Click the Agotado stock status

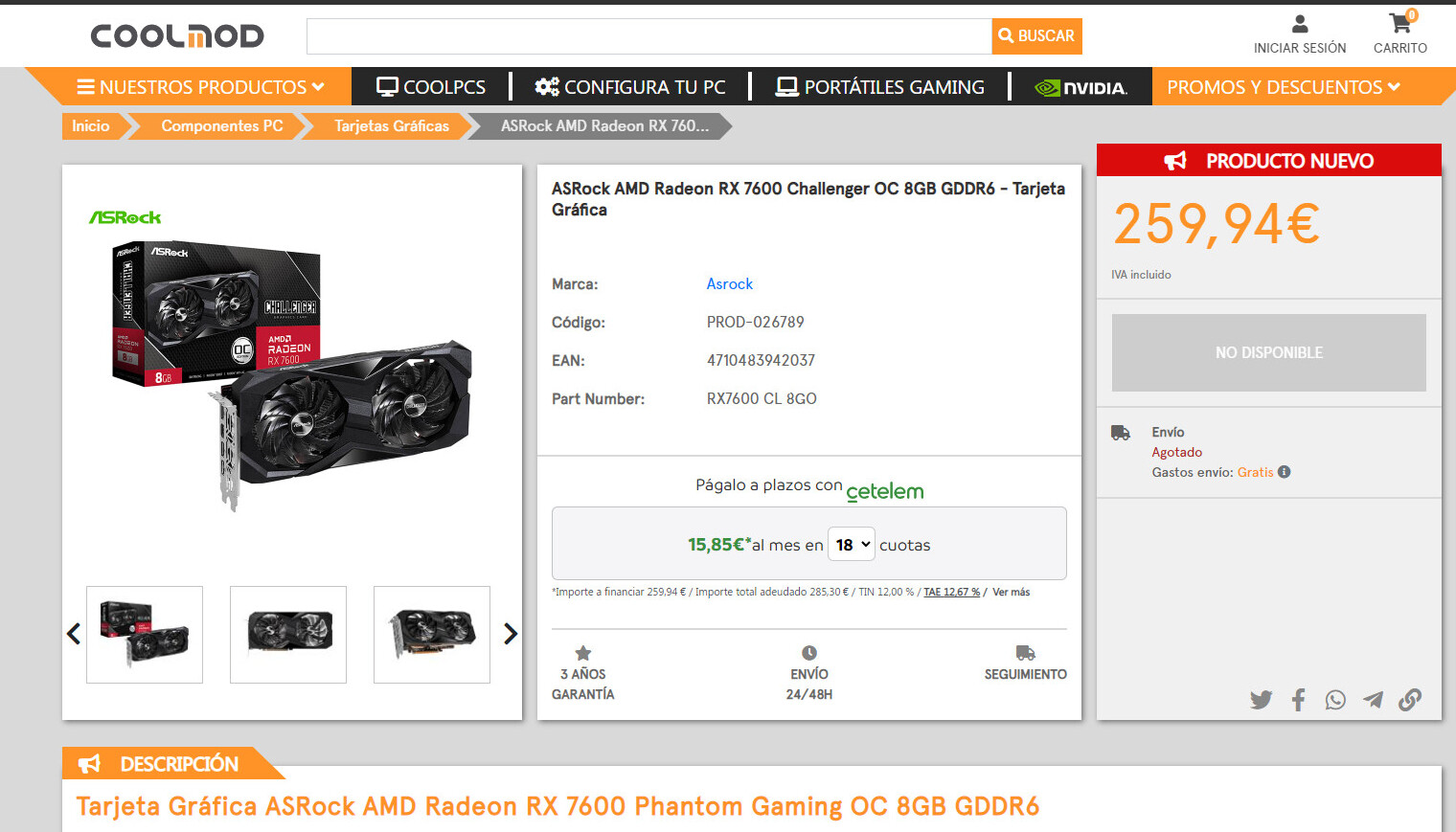click(x=1176, y=453)
